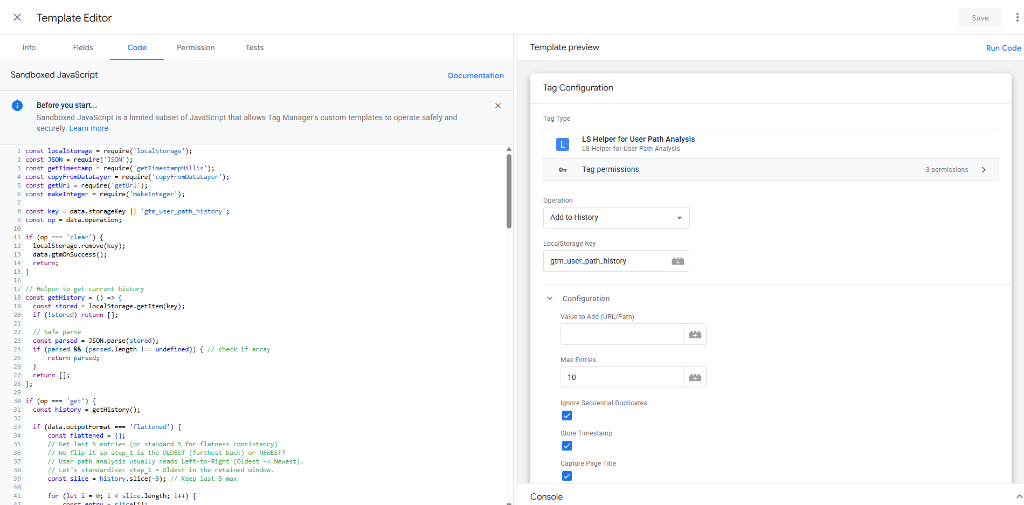Dismiss the 'Before you start' banner

tap(498, 105)
